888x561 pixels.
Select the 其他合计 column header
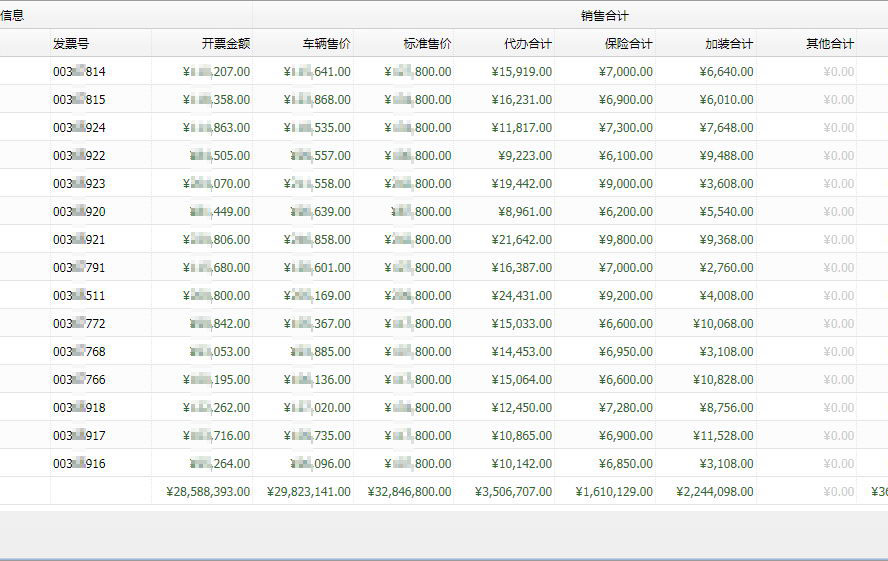830,44
